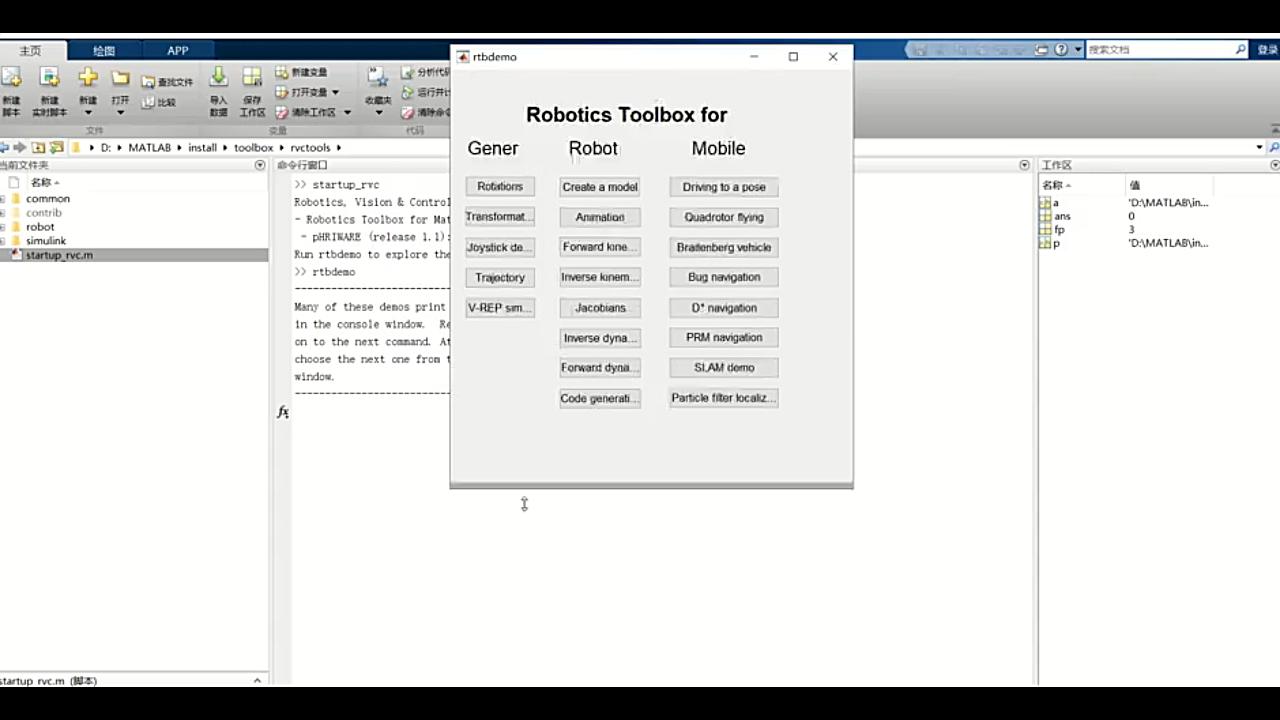Screen dimensions: 1280x720
Task: Click the 'rvctools' path segment
Action: 310,147
